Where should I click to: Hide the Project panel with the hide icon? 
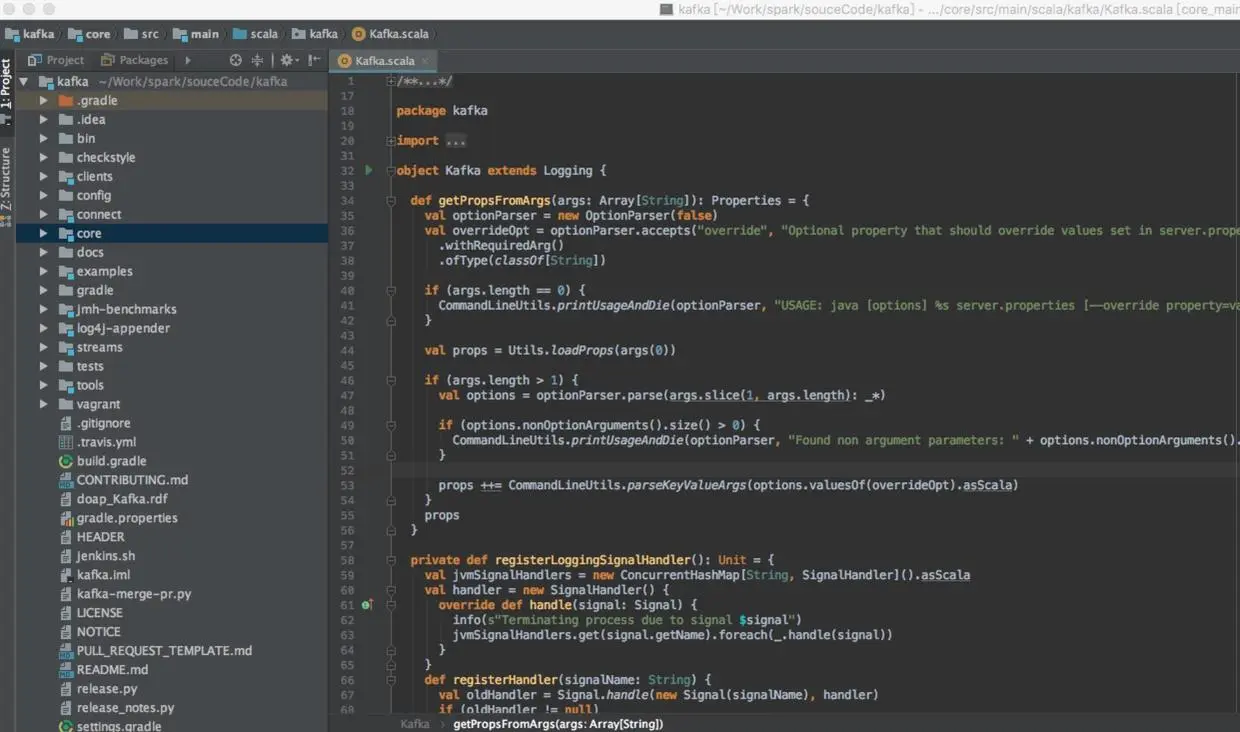(314, 60)
